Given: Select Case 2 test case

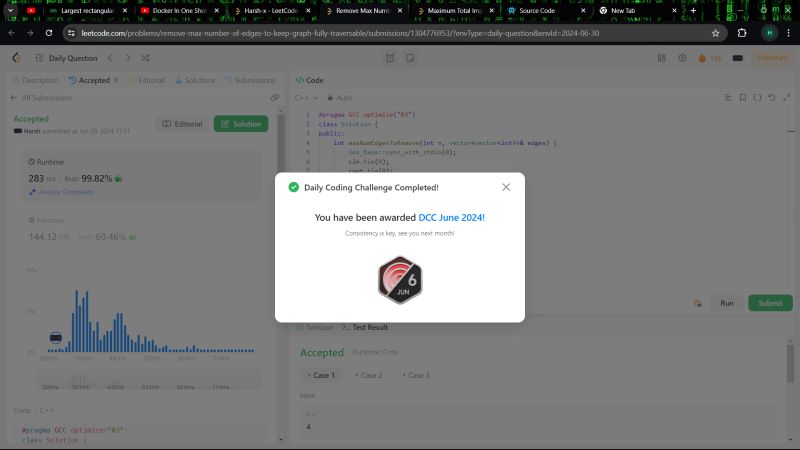Looking at the screenshot, I should coord(369,375).
